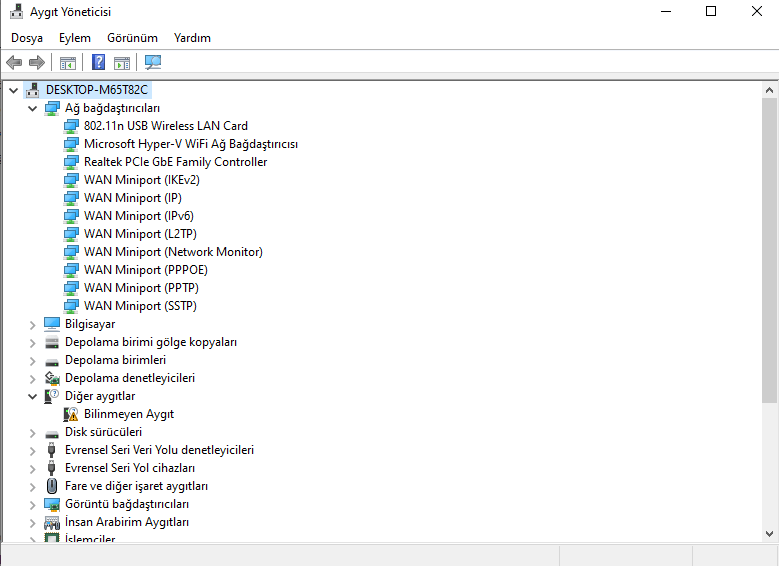Minimize the Aygıt Yöneticisi window
The width and height of the screenshot is (779, 566).
point(666,11)
